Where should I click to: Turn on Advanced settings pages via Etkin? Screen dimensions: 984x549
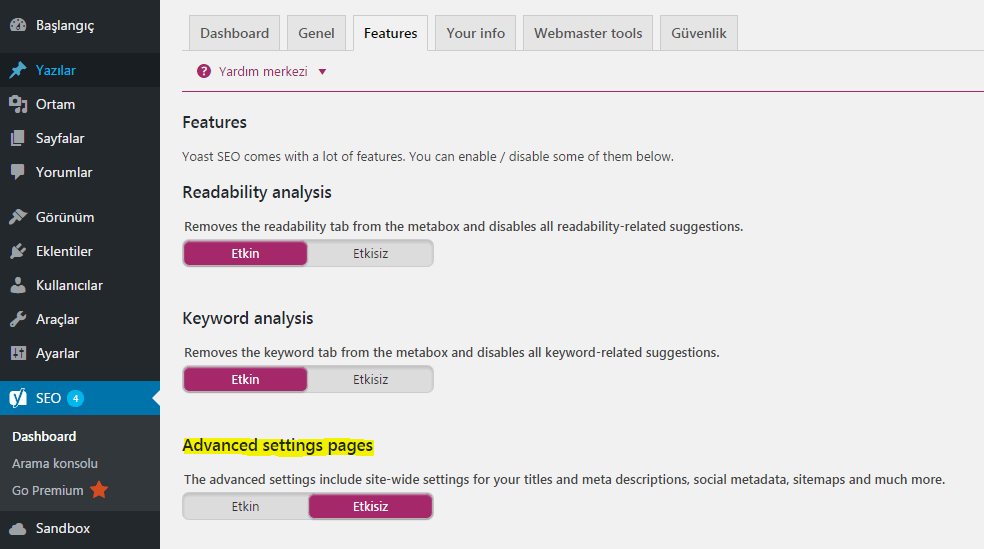tap(245, 506)
